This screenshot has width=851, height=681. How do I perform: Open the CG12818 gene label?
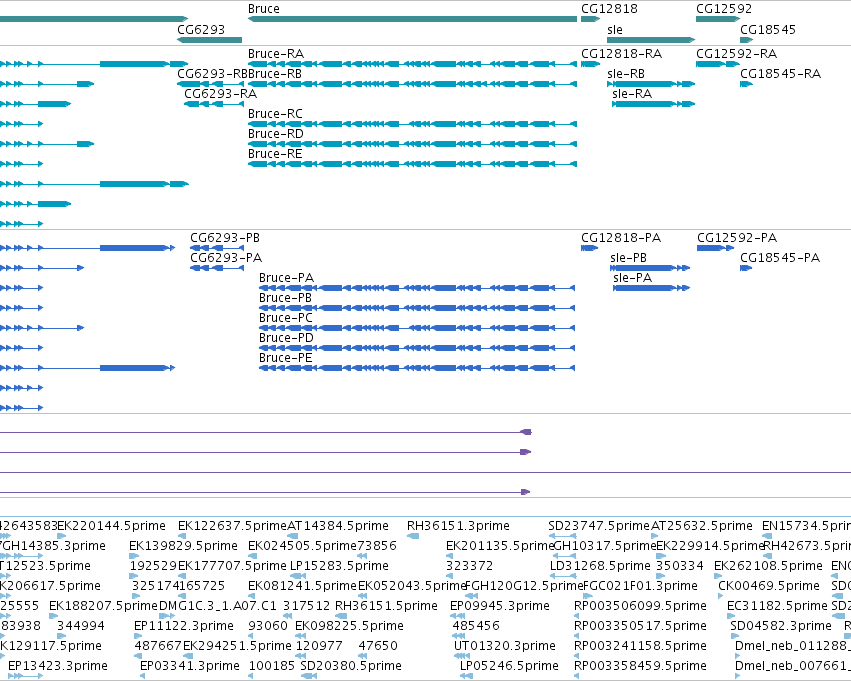point(609,9)
